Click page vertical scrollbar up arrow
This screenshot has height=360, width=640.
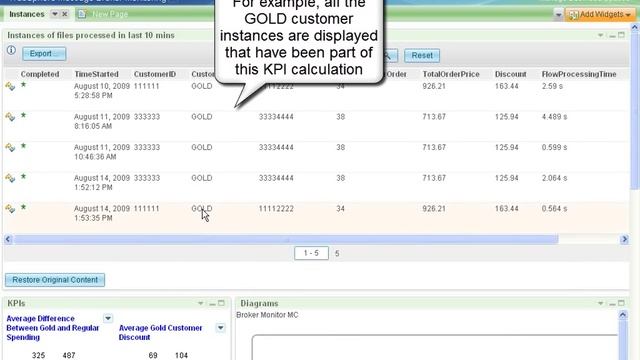point(635,28)
